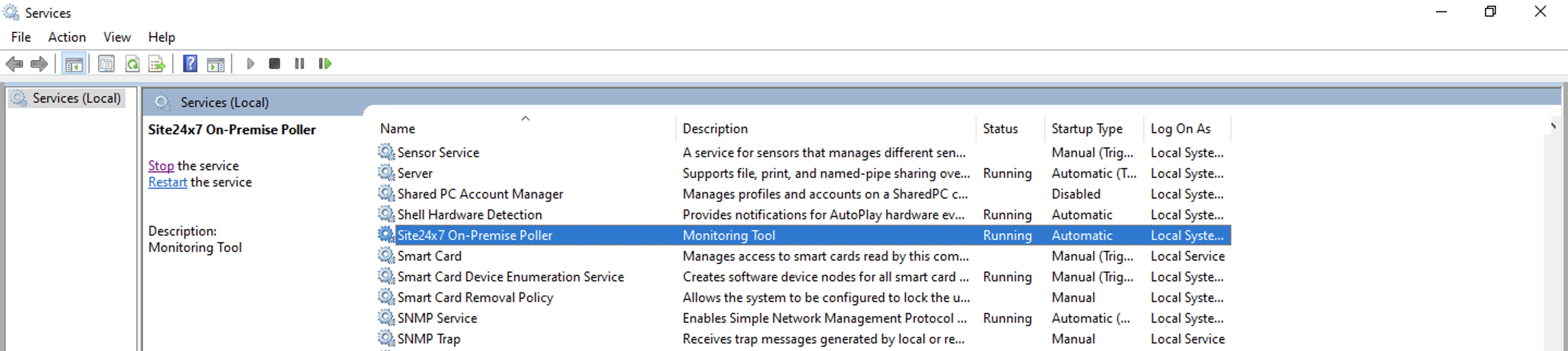Click the Export List toolbar icon
The image size is (1568, 351).
tap(157, 63)
